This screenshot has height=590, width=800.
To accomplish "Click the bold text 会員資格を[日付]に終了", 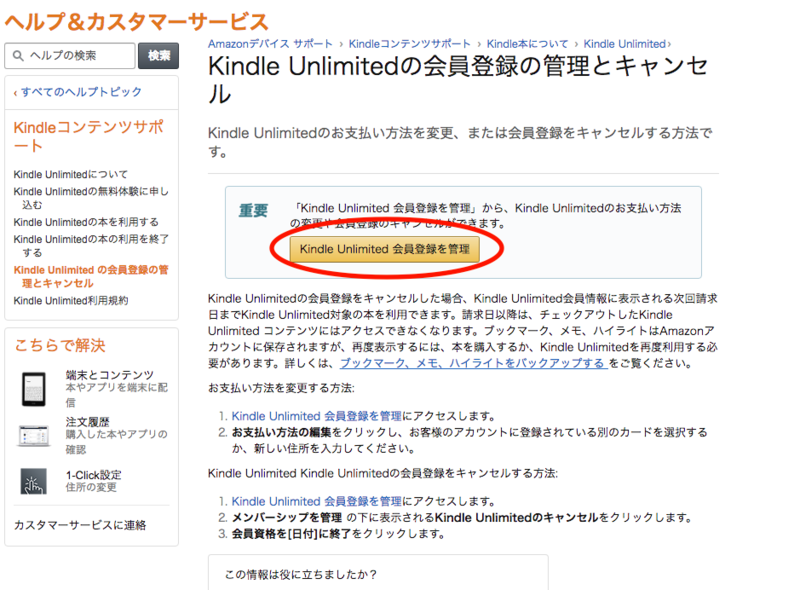I will click(291, 534).
